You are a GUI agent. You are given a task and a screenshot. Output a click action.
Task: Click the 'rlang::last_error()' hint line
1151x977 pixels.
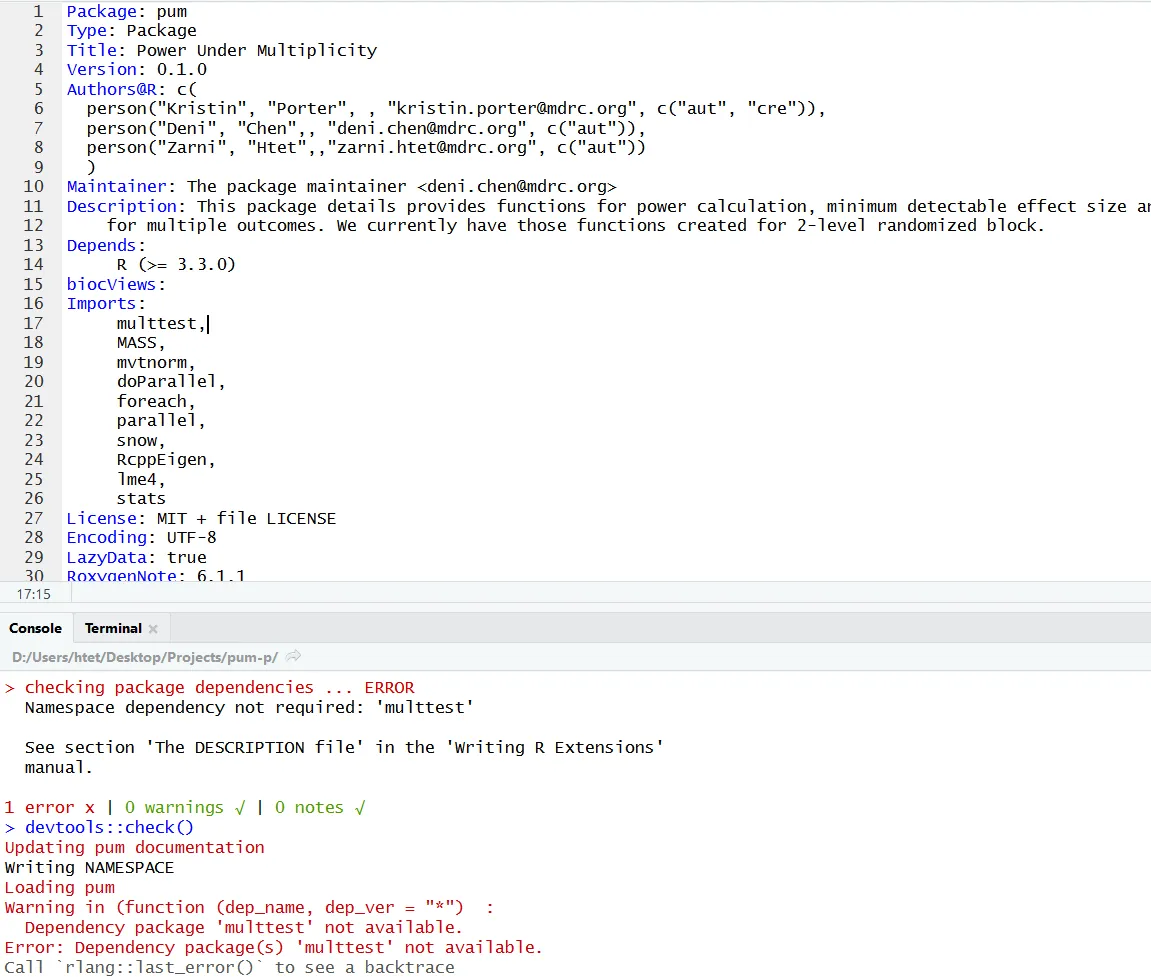(x=229, y=967)
